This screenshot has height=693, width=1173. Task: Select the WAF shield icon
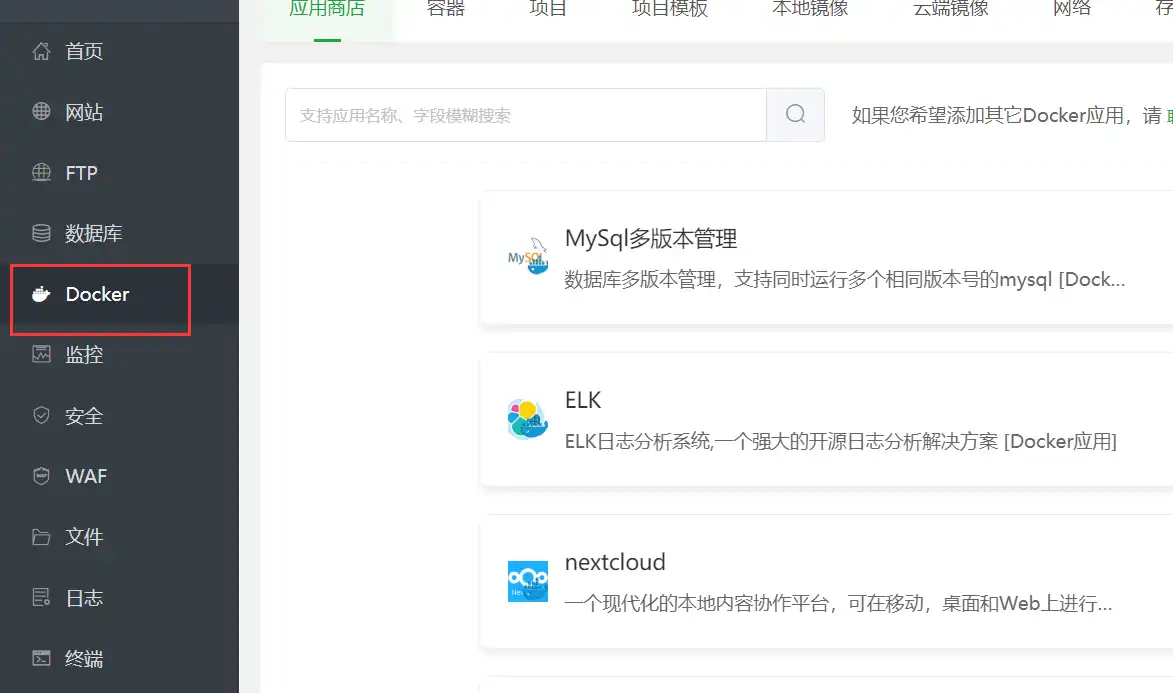coord(41,476)
